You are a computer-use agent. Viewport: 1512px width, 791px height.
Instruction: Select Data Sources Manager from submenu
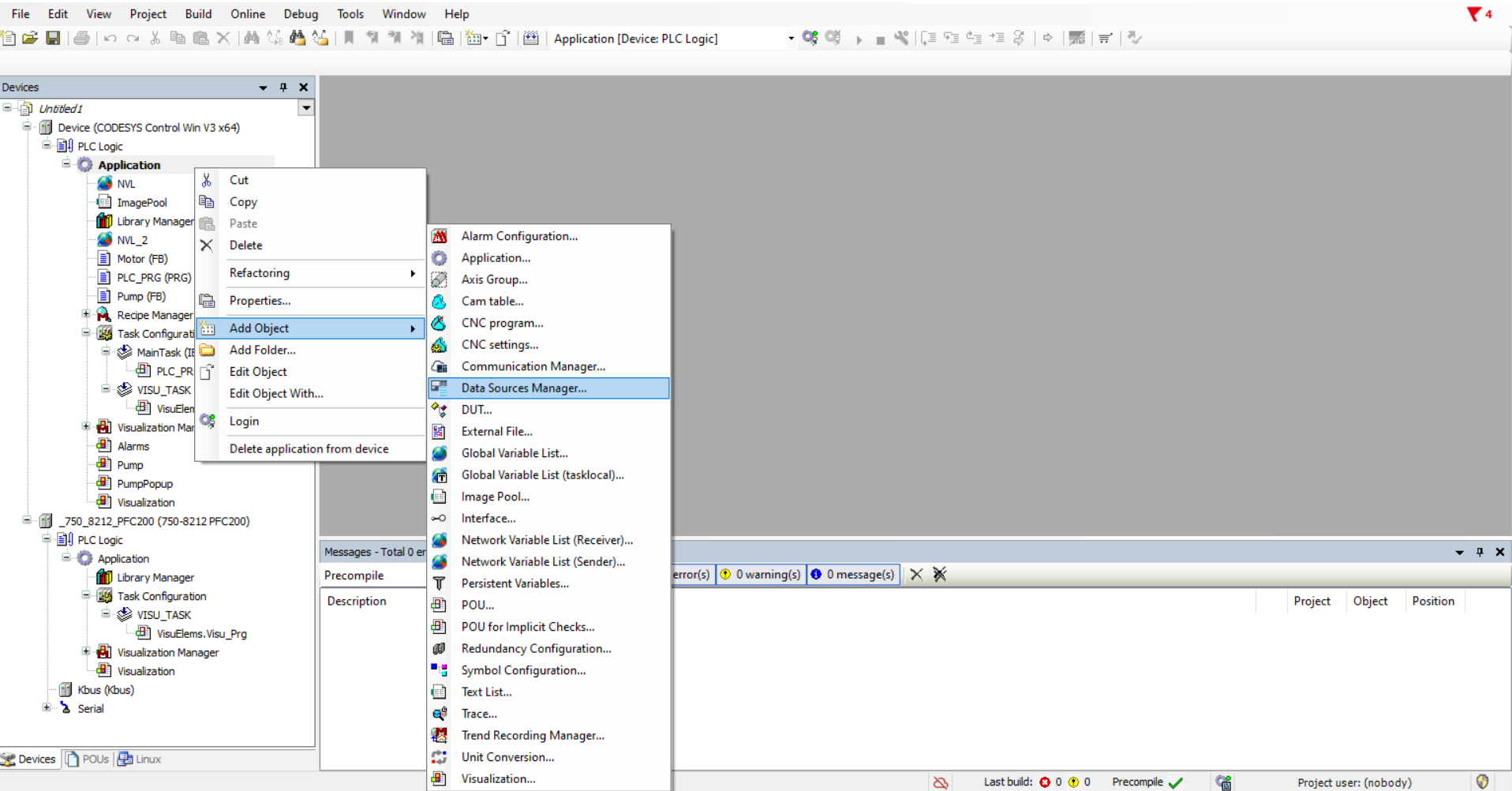coord(523,388)
